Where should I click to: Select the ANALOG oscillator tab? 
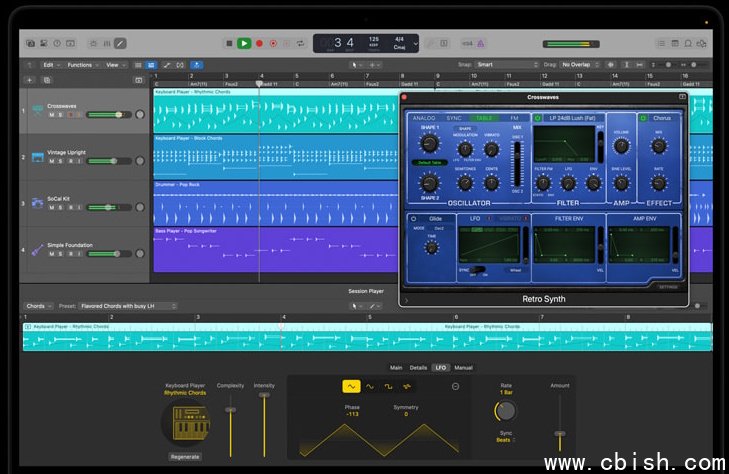424,118
